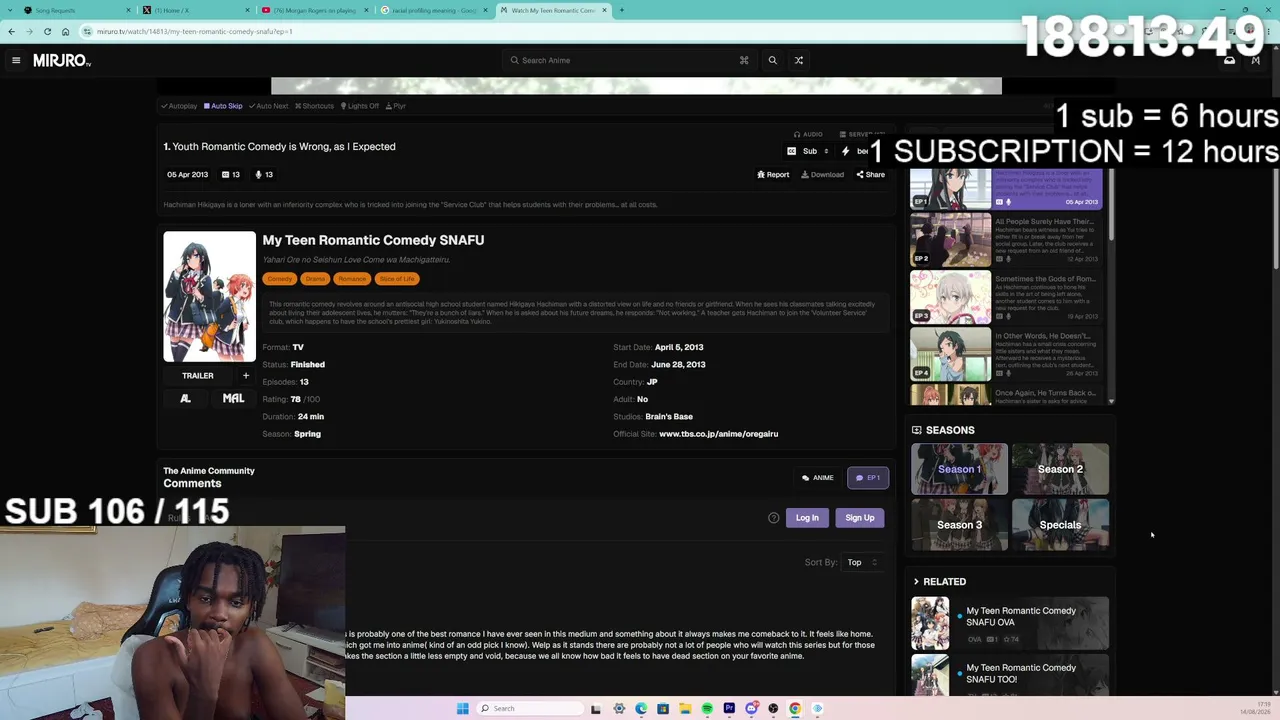Open the Plyr player selector
This screenshot has width=1280, height=720.
tap(395, 106)
